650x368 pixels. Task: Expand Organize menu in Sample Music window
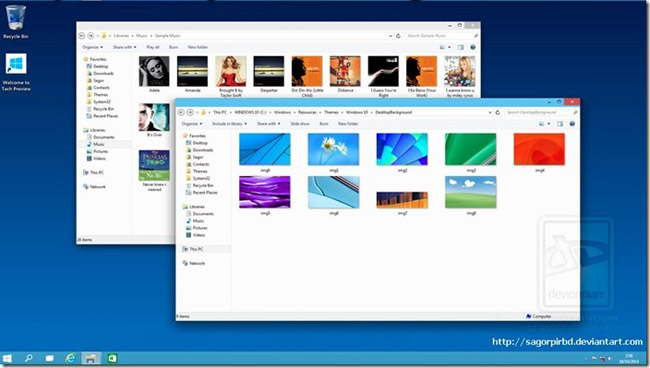92,47
